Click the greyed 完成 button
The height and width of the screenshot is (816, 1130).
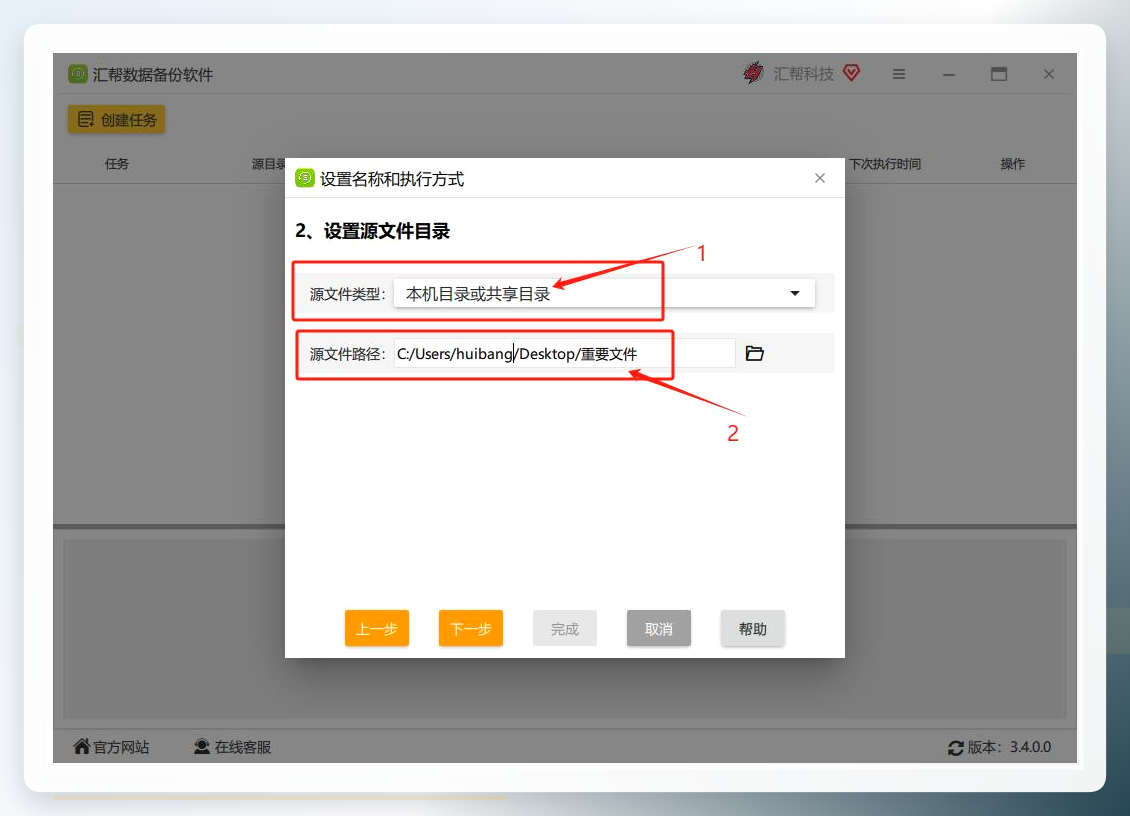pyautogui.click(x=565, y=629)
